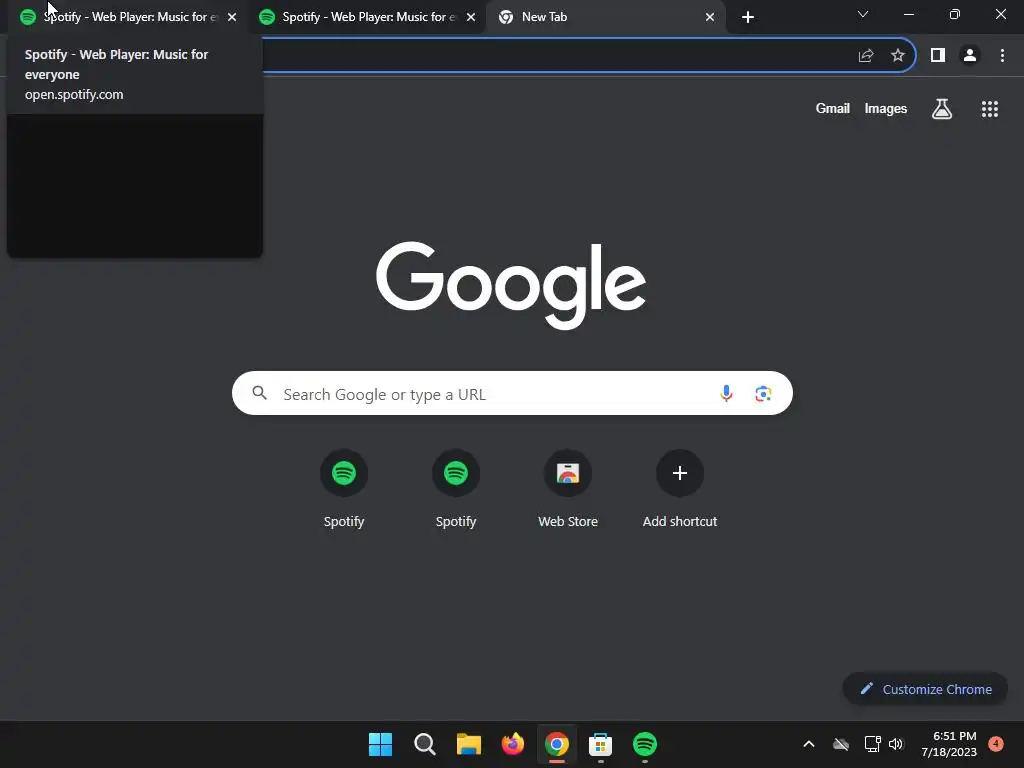Bookmark this tab with the star icon
The image size is (1024, 768).
coord(898,56)
